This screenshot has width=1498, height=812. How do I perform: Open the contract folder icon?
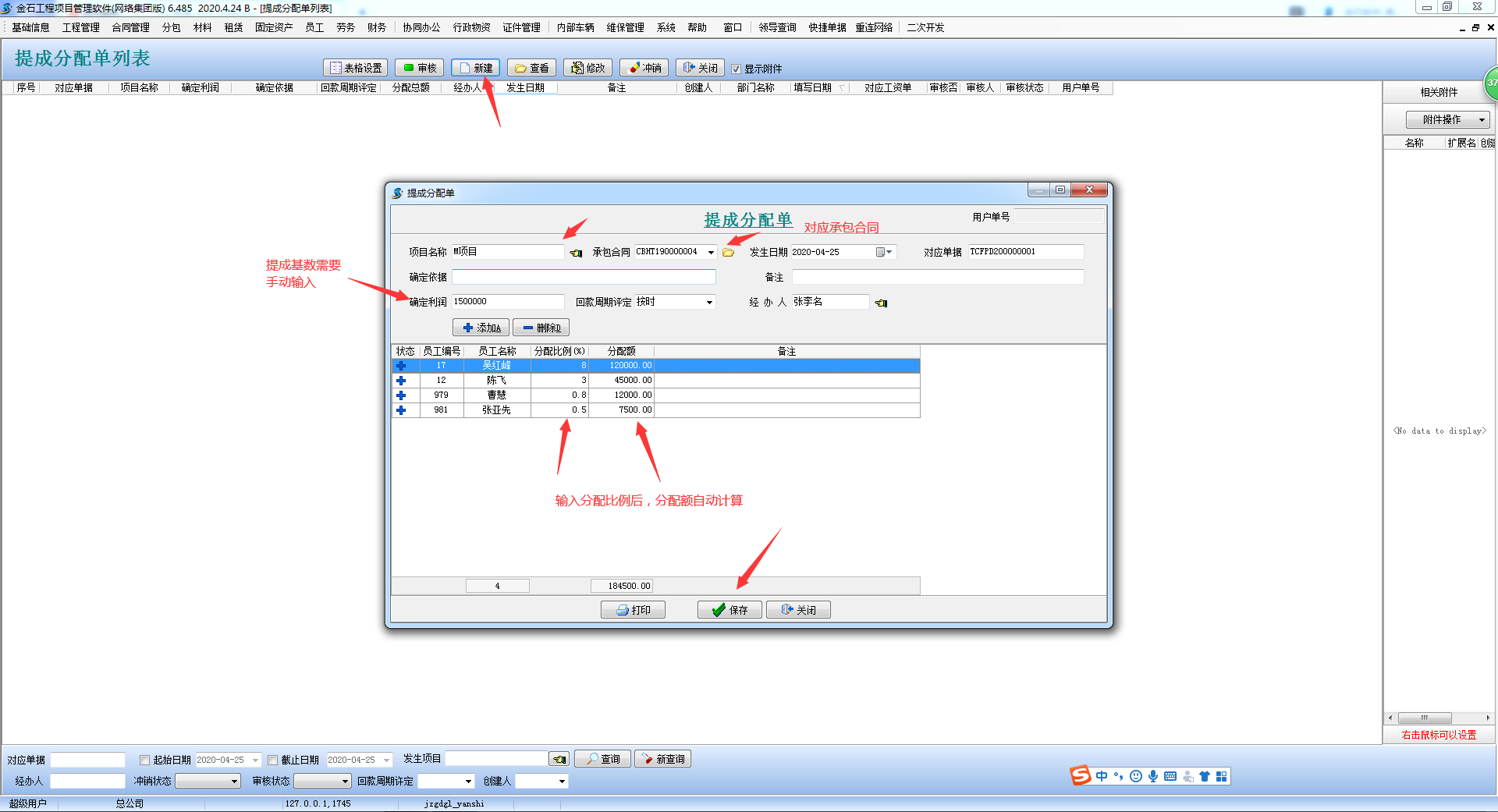[x=728, y=253]
